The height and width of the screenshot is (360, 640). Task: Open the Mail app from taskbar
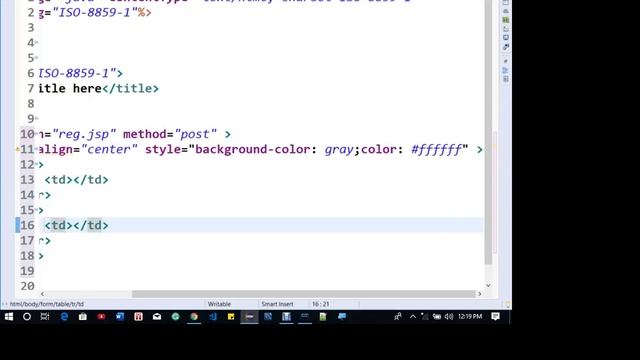click(157, 316)
